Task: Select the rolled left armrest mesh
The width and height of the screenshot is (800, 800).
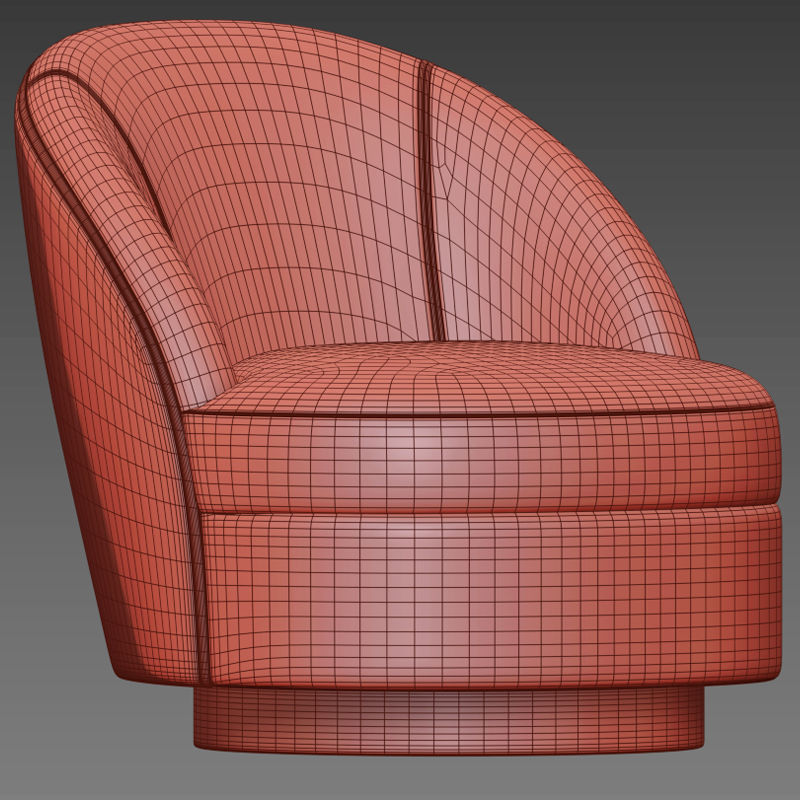Action: 128,230
